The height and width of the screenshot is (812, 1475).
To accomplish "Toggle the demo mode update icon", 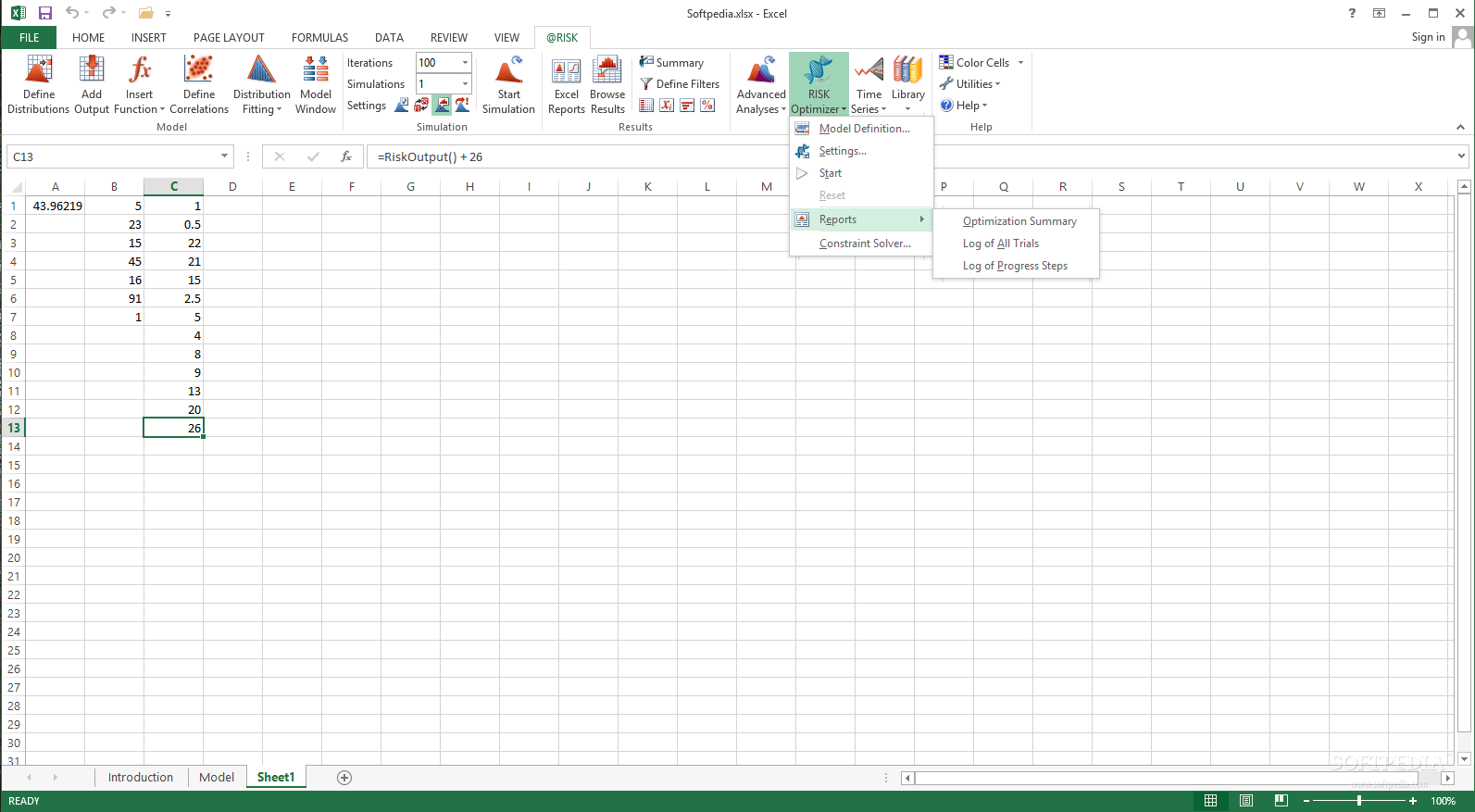I will (462, 106).
